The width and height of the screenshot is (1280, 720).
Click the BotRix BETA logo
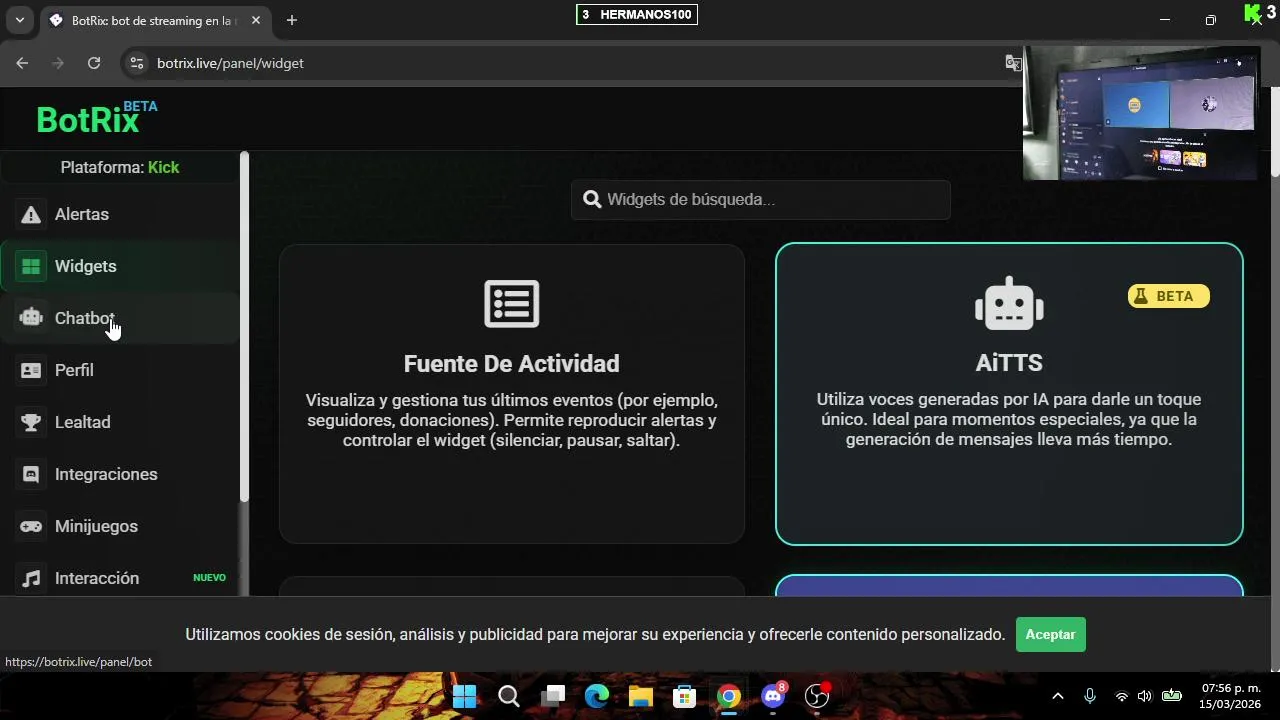(x=97, y=118)
